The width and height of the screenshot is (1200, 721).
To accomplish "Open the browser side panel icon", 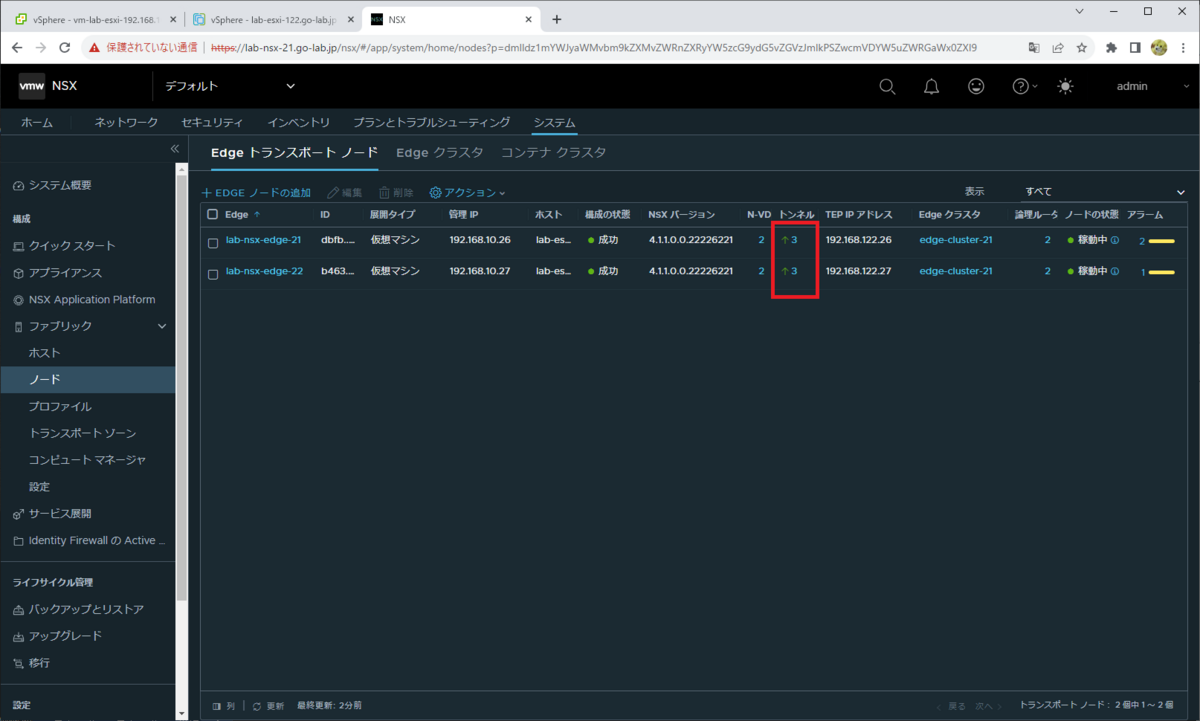I will click(1135, 47).
